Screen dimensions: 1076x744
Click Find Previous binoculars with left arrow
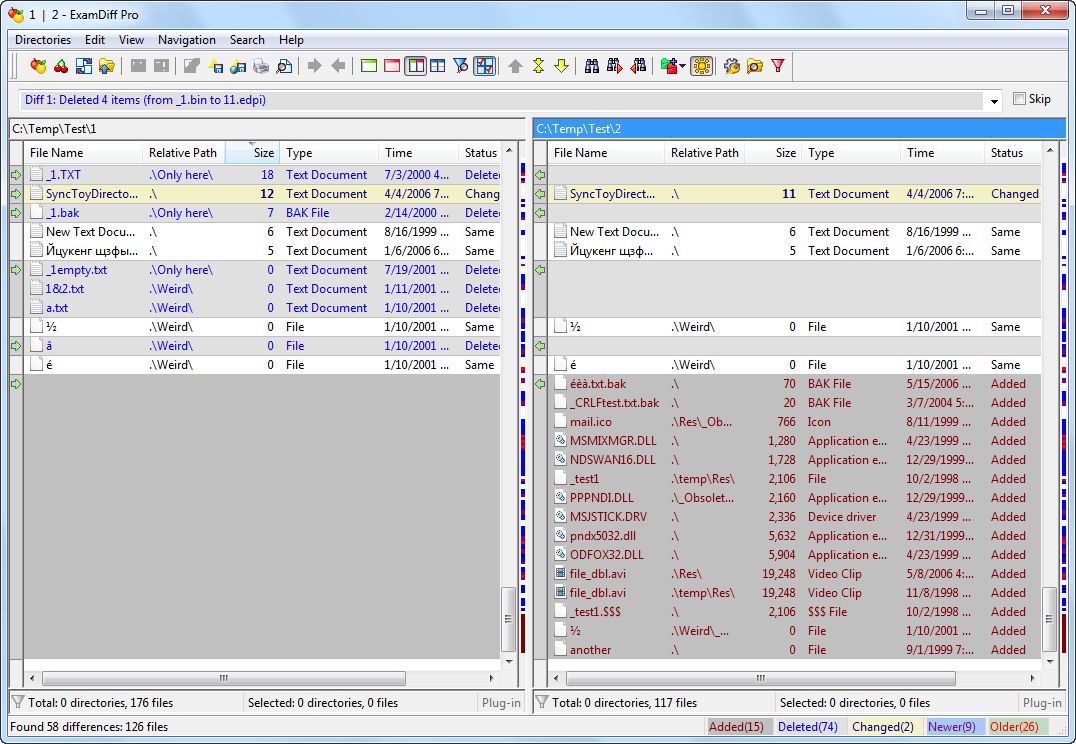coord(638,66)
